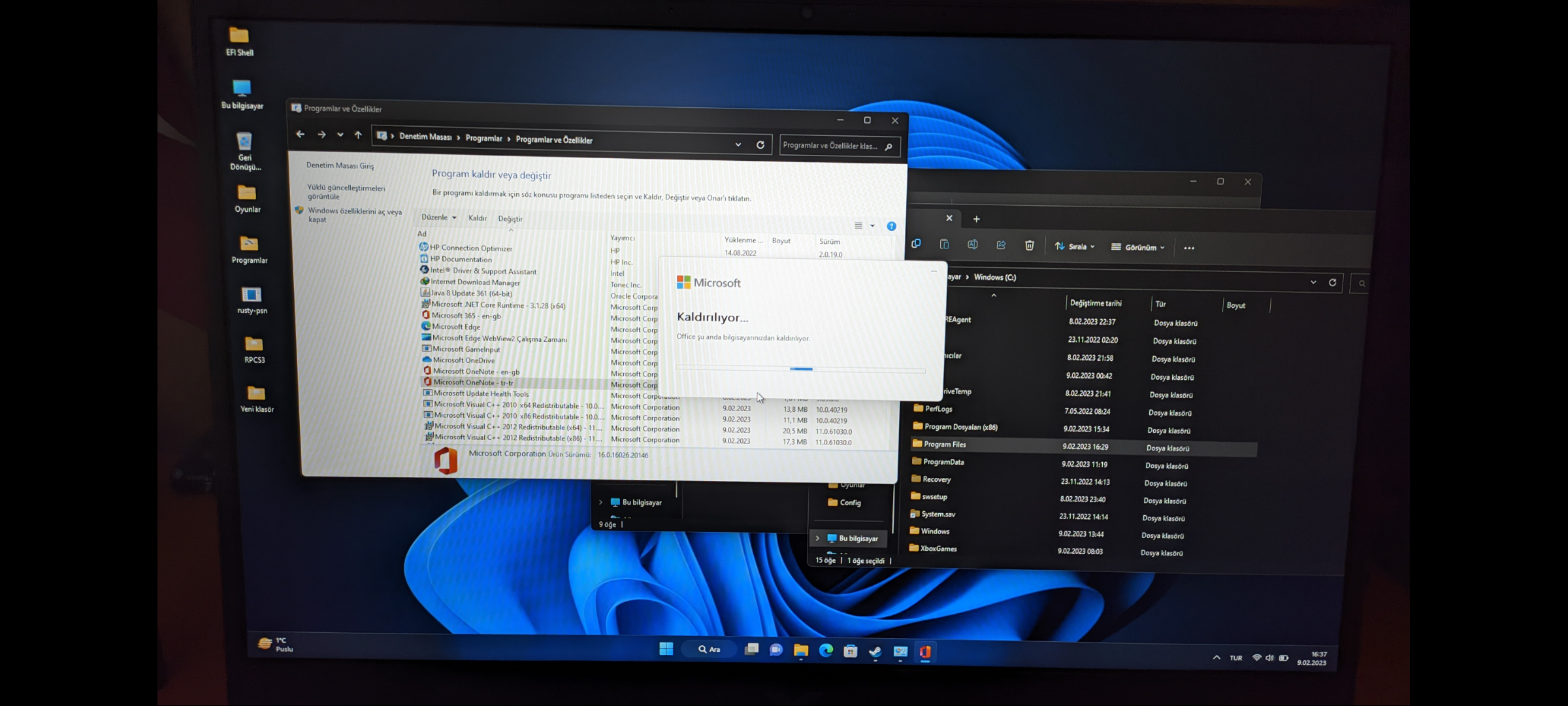Click the HP Connection Optimizer icon
This screenshot has height=706, width=1568.
(x=425, y=247)
